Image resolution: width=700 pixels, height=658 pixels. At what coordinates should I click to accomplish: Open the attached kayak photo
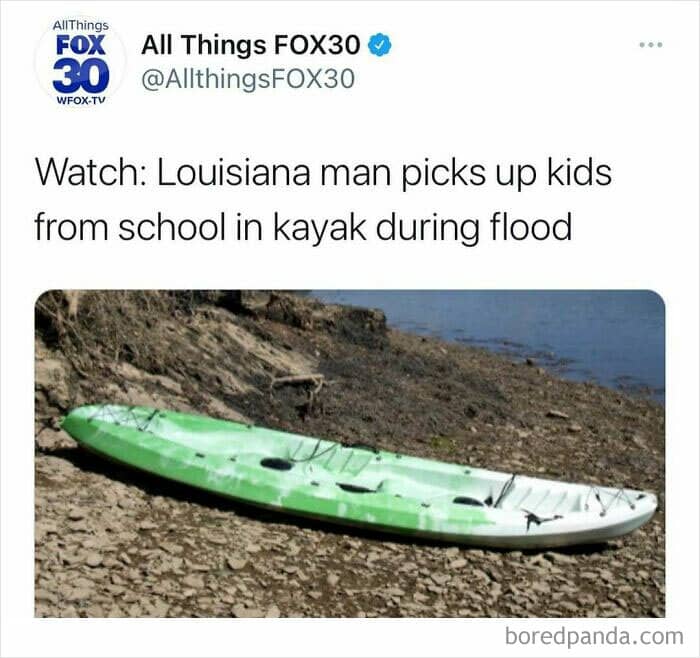pyautogui.click(x=350, y=454)
